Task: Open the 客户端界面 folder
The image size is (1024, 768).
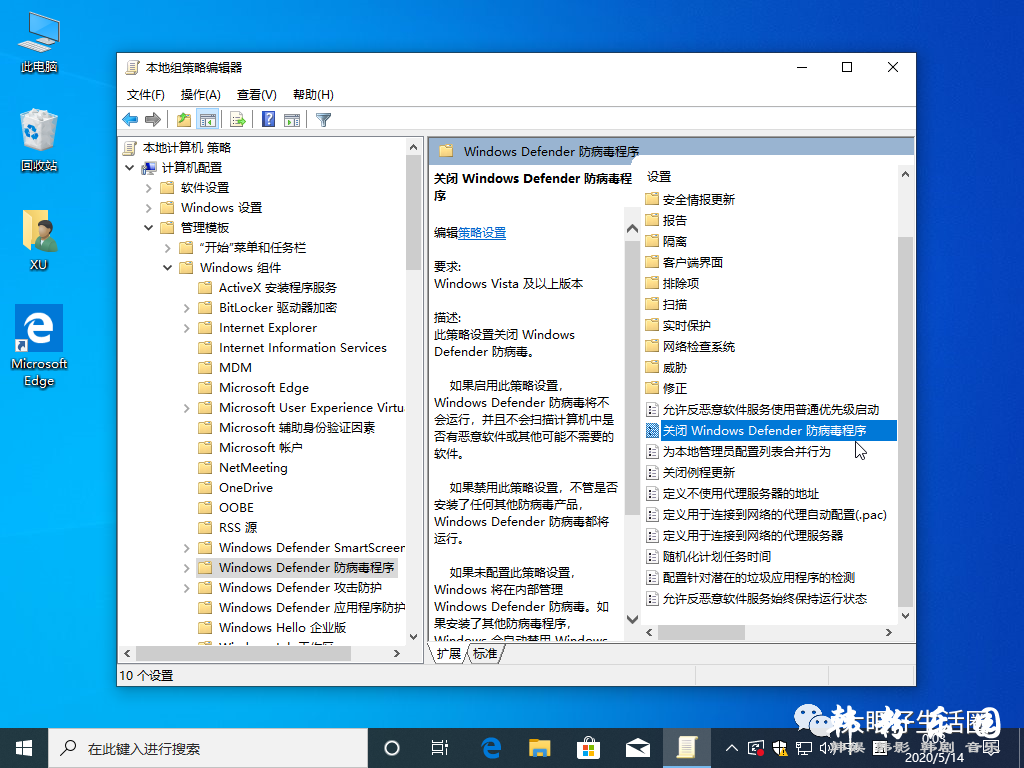Action: pos(684,262)
